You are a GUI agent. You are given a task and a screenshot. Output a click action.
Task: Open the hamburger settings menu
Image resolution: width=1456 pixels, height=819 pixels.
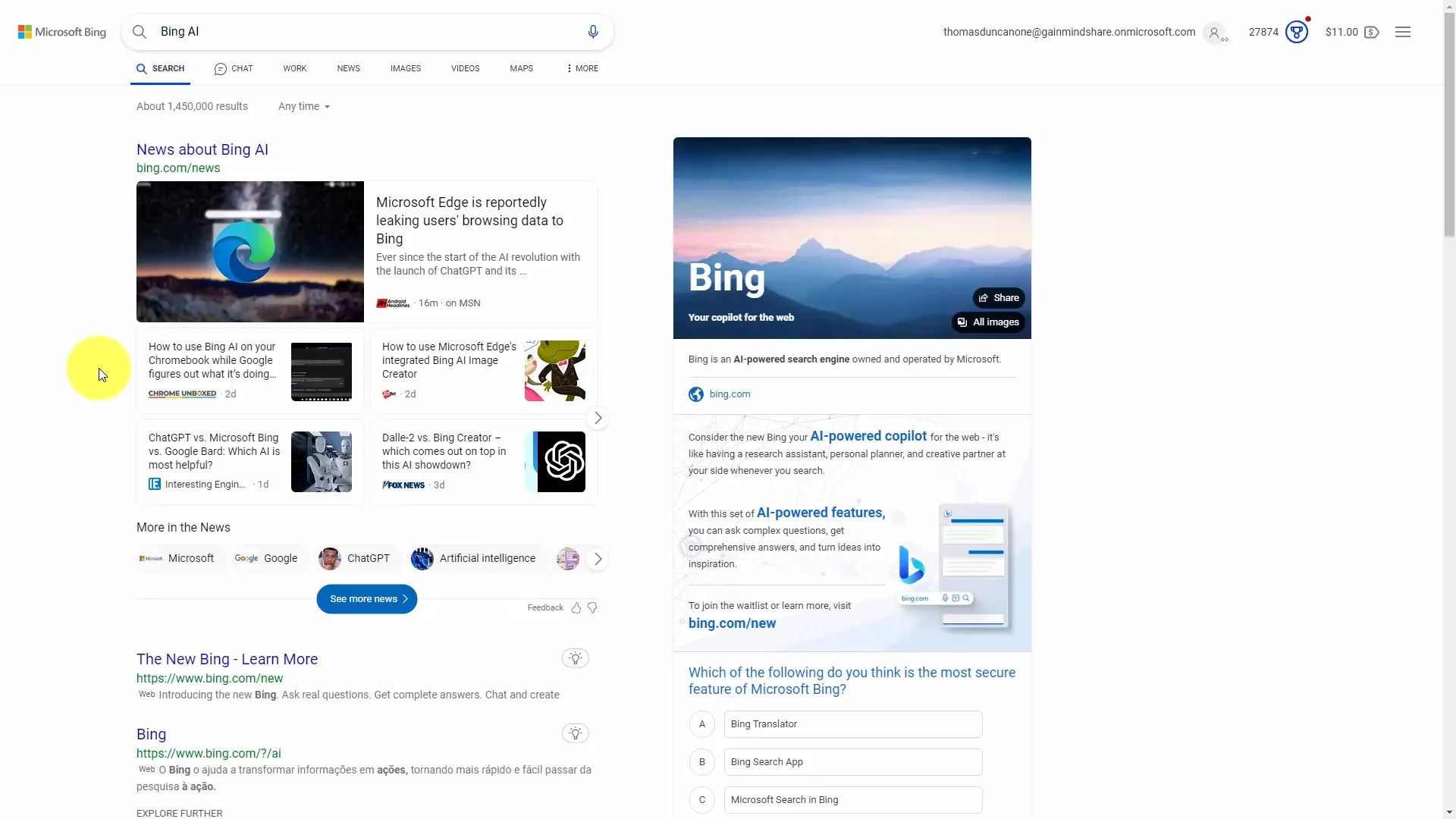pyautogui.click(x=1404, y=32)
